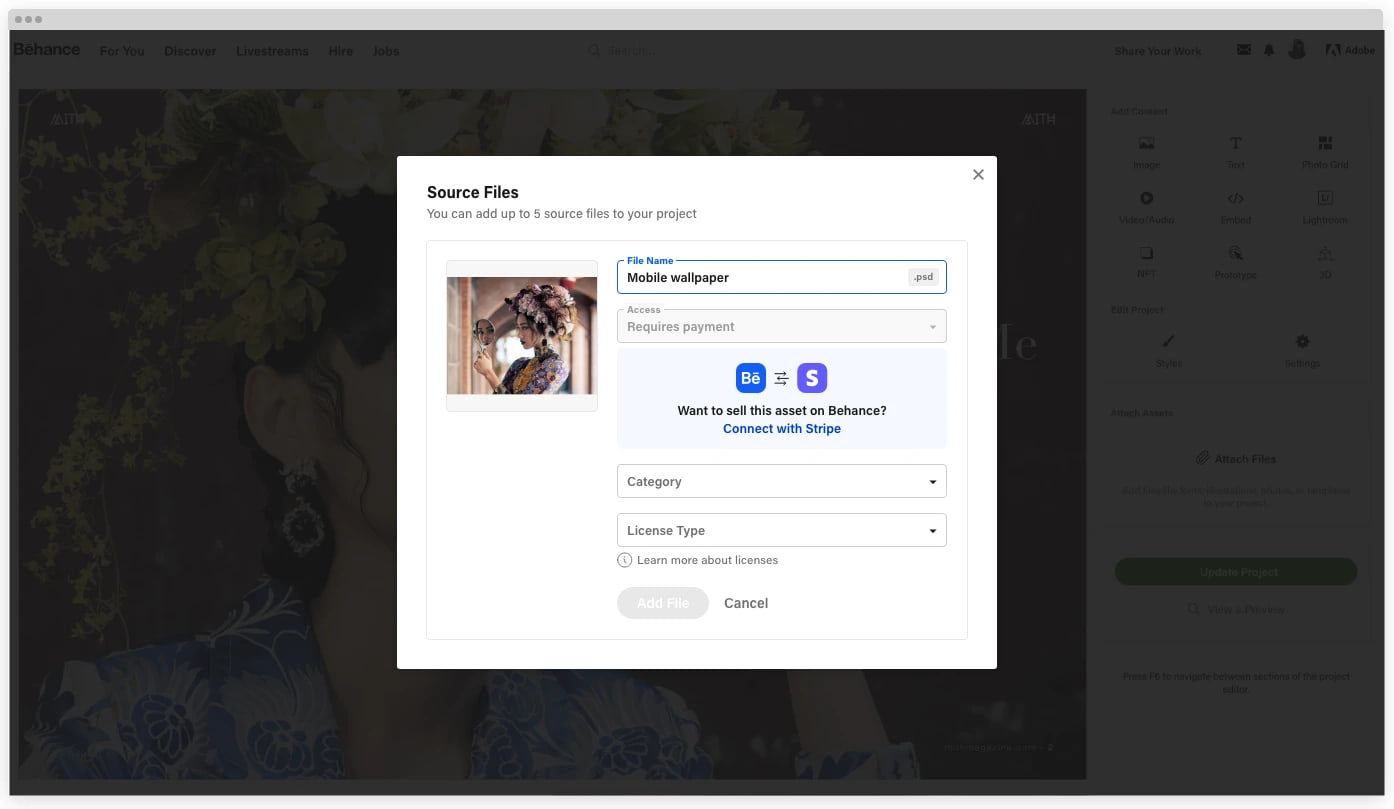The width and height of the screenshot is (1394, 809).
Task: Click Share Your Work
Action: click(x=1158, y=51)
